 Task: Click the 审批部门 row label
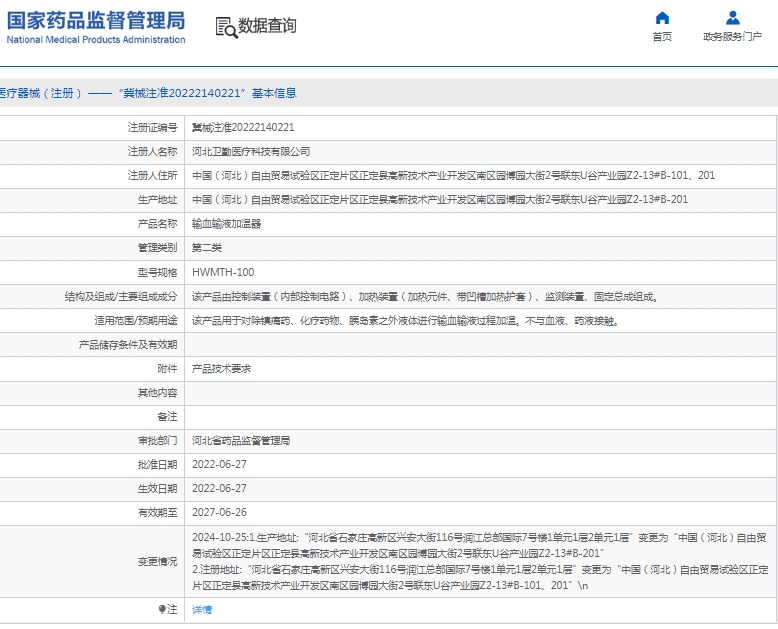pos(157,440)
